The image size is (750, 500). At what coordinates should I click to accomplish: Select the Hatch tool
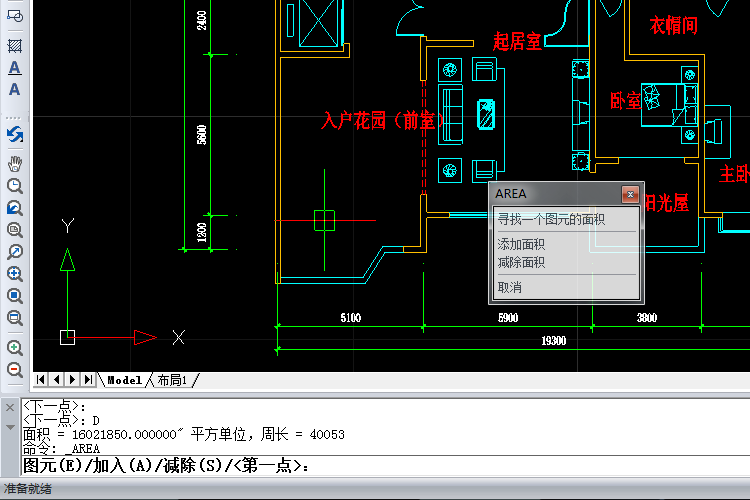tap(15, 46)
